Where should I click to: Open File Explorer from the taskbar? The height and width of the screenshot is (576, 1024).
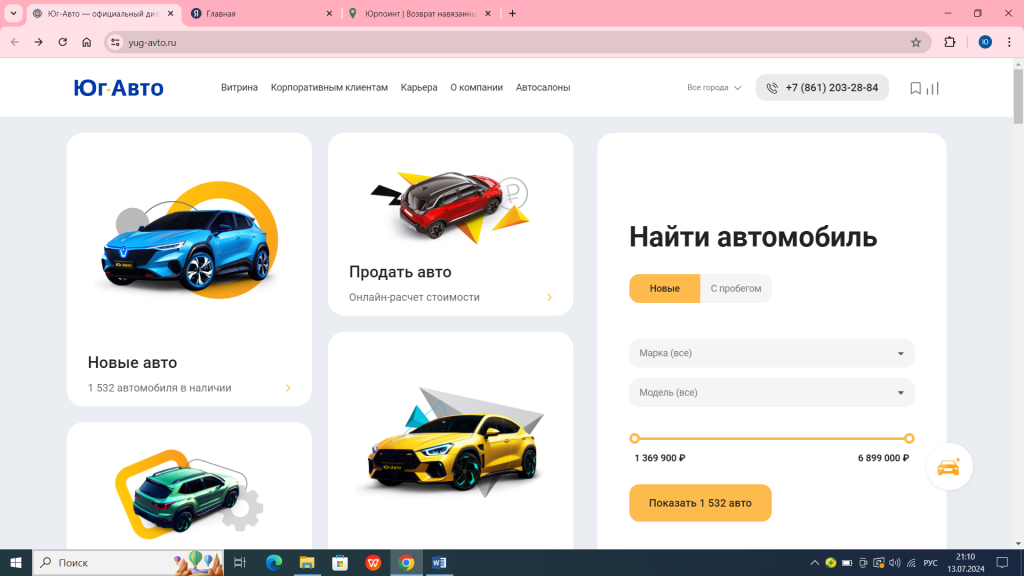tap(307, 562)
